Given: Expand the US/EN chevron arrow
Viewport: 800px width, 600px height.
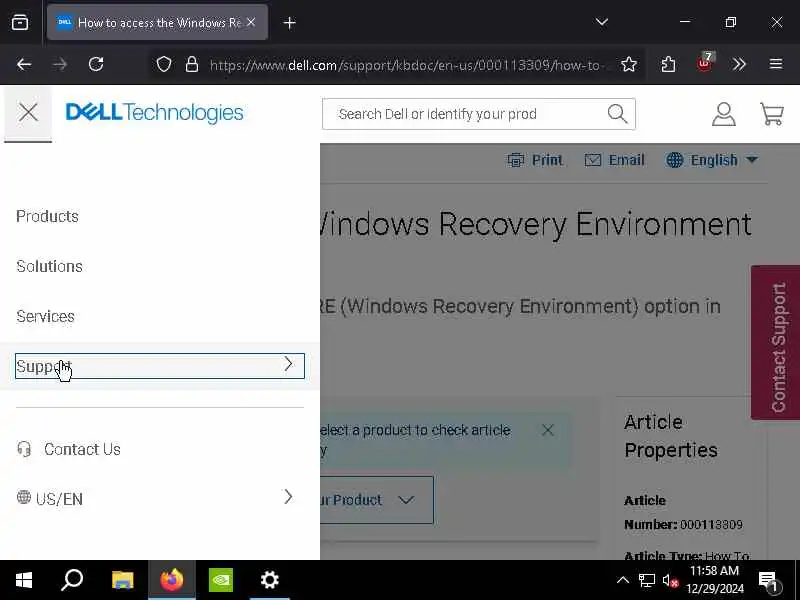Looking at the screenshot, I should click(x=288, y=497).
